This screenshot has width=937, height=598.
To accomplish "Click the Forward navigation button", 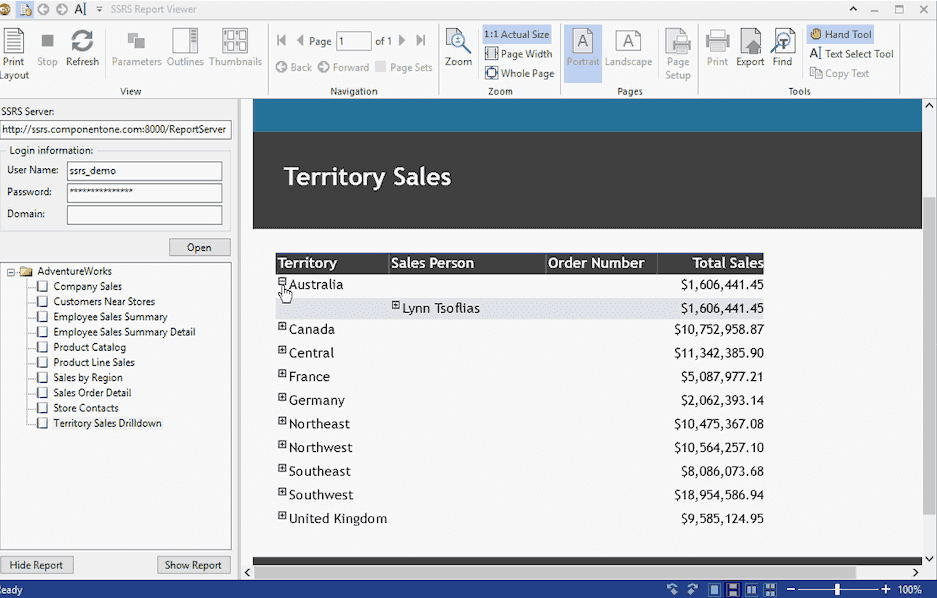I will pos(344,67).
